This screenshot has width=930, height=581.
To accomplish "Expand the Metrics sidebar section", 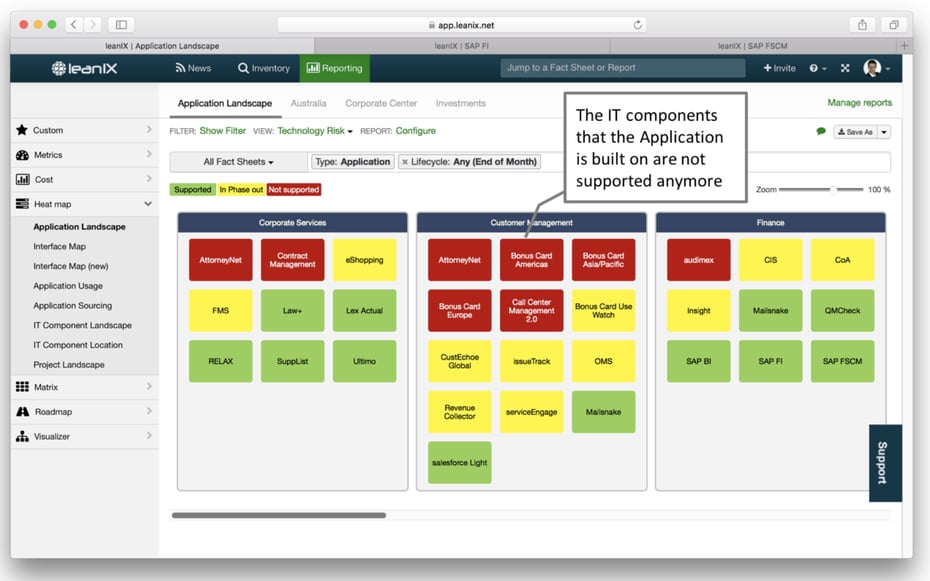I will coord(84,155).
